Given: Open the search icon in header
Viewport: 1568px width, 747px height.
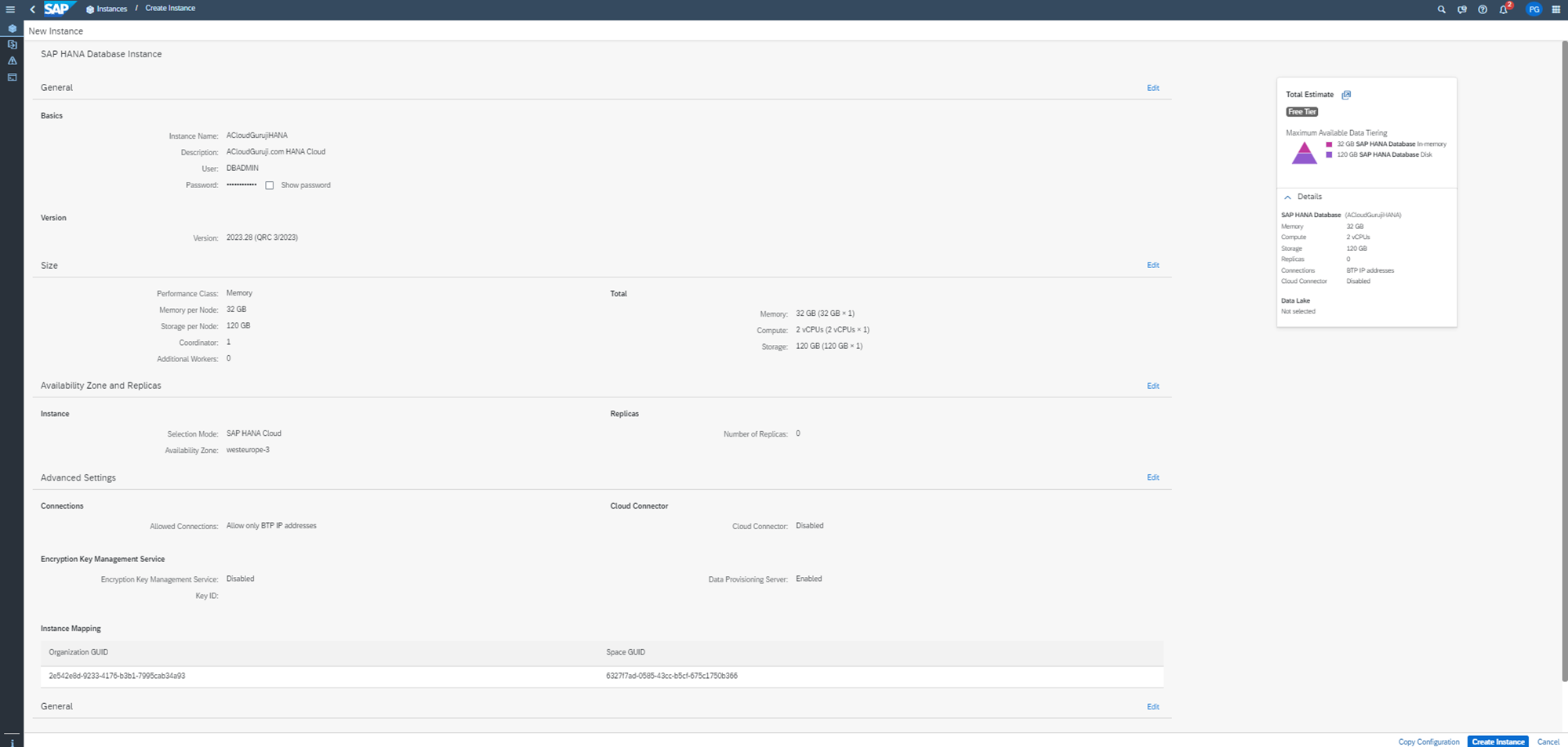Looking at the screenshot, I should (1441, 9).
